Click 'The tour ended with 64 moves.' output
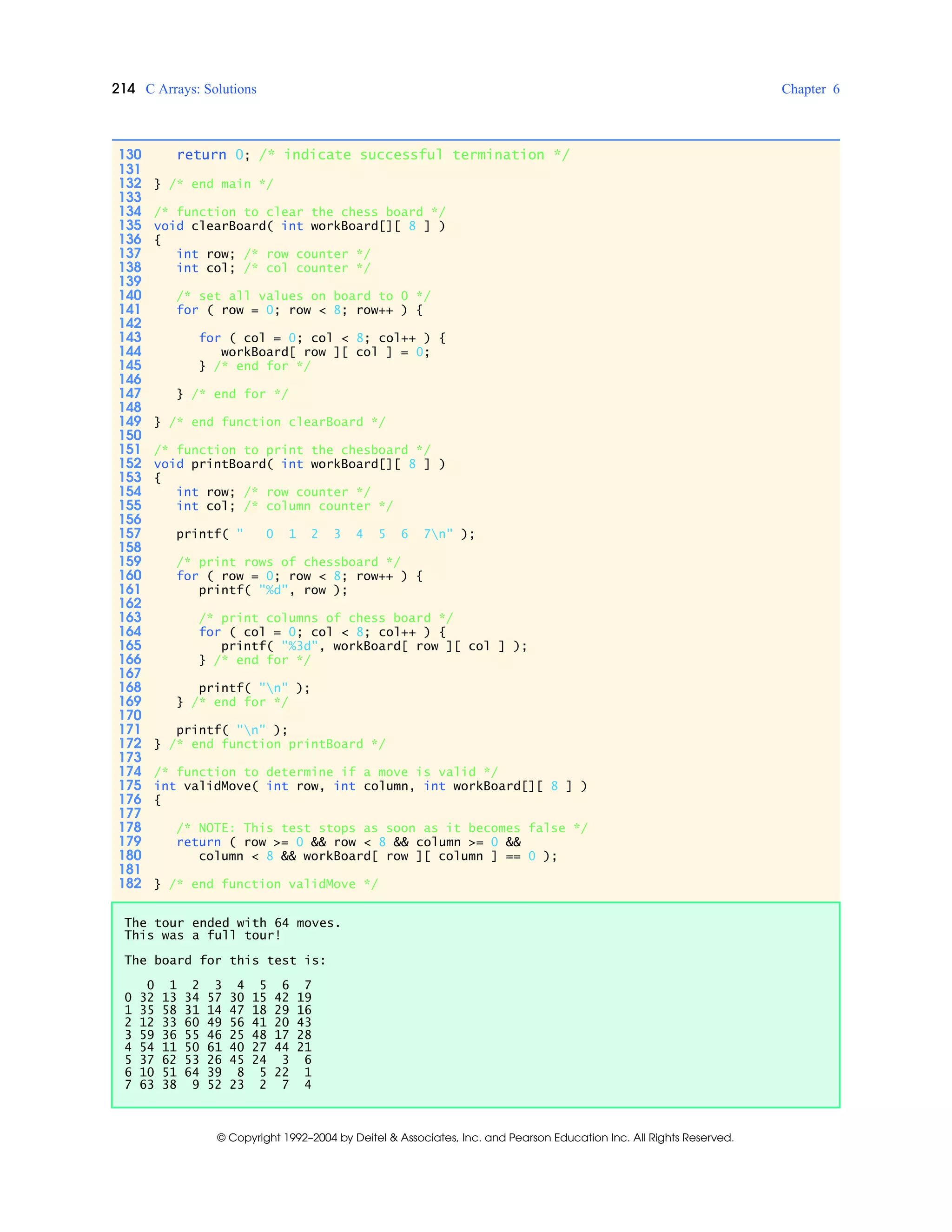Image resolution: width=952 pixels, height=1232 pixels. click(232, 923)
